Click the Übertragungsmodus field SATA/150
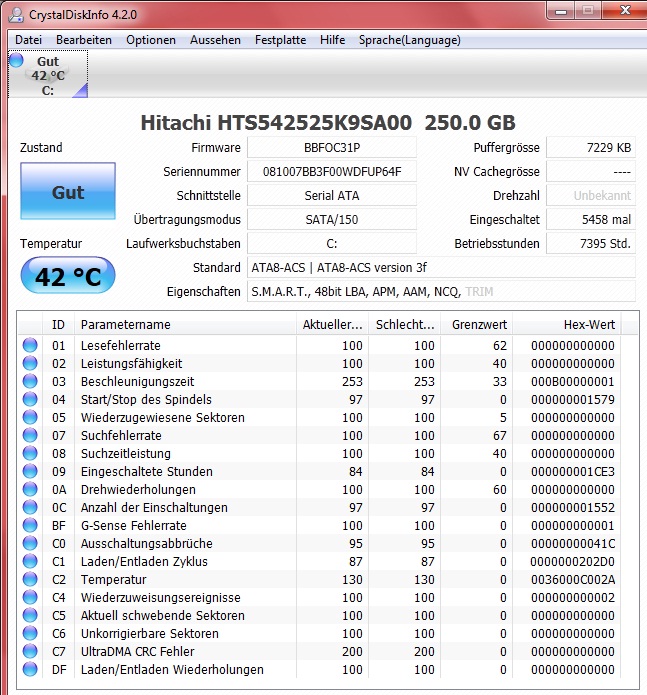647x695 pixels. coord(331,219)
